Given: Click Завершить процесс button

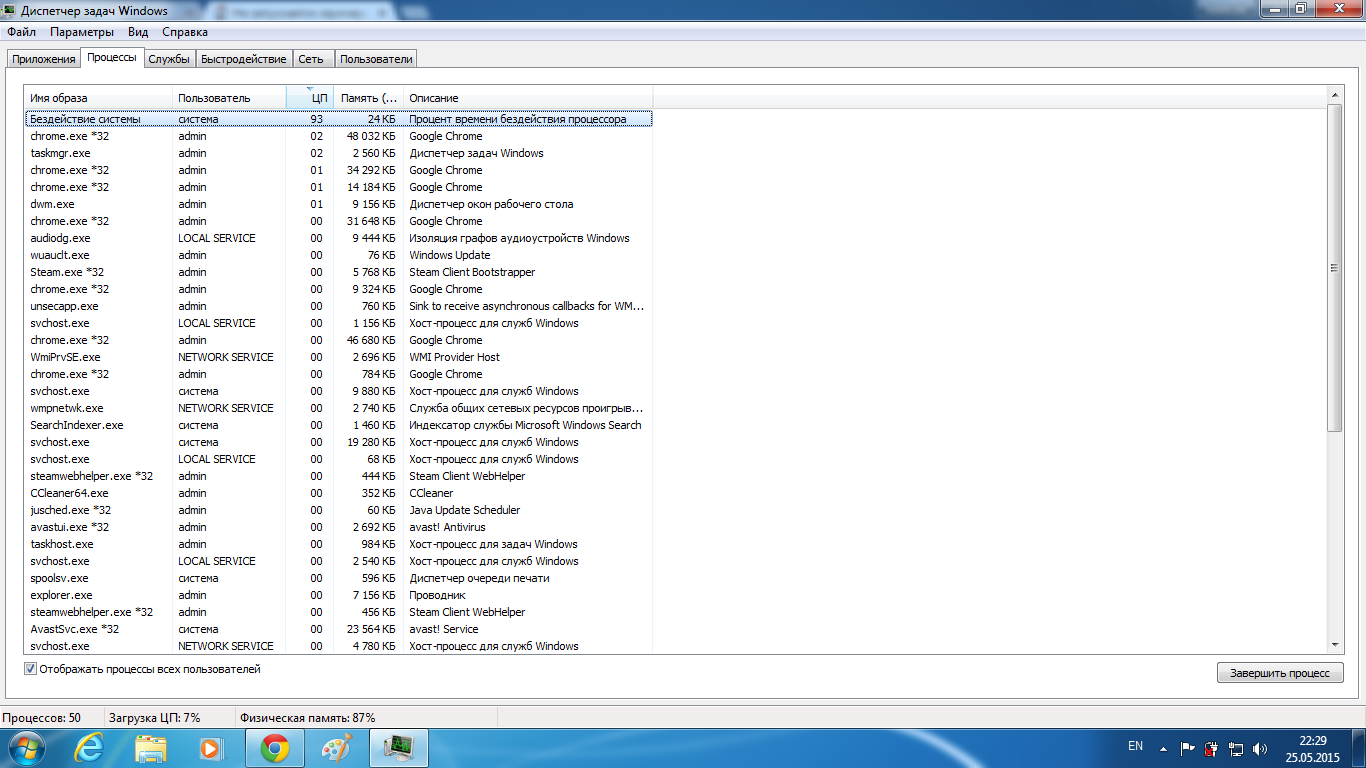Looking at the screenshot, I should pos(1280,673).
